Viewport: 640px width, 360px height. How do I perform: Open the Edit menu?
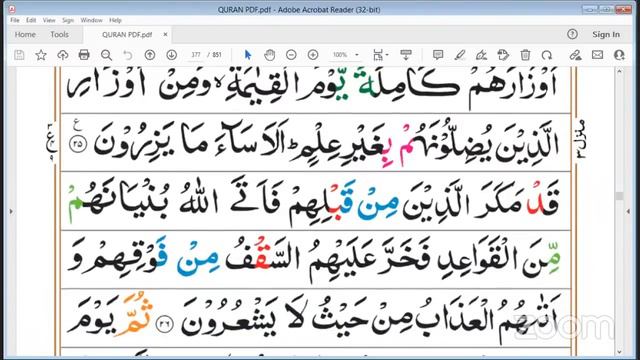(x=31, y=20)
